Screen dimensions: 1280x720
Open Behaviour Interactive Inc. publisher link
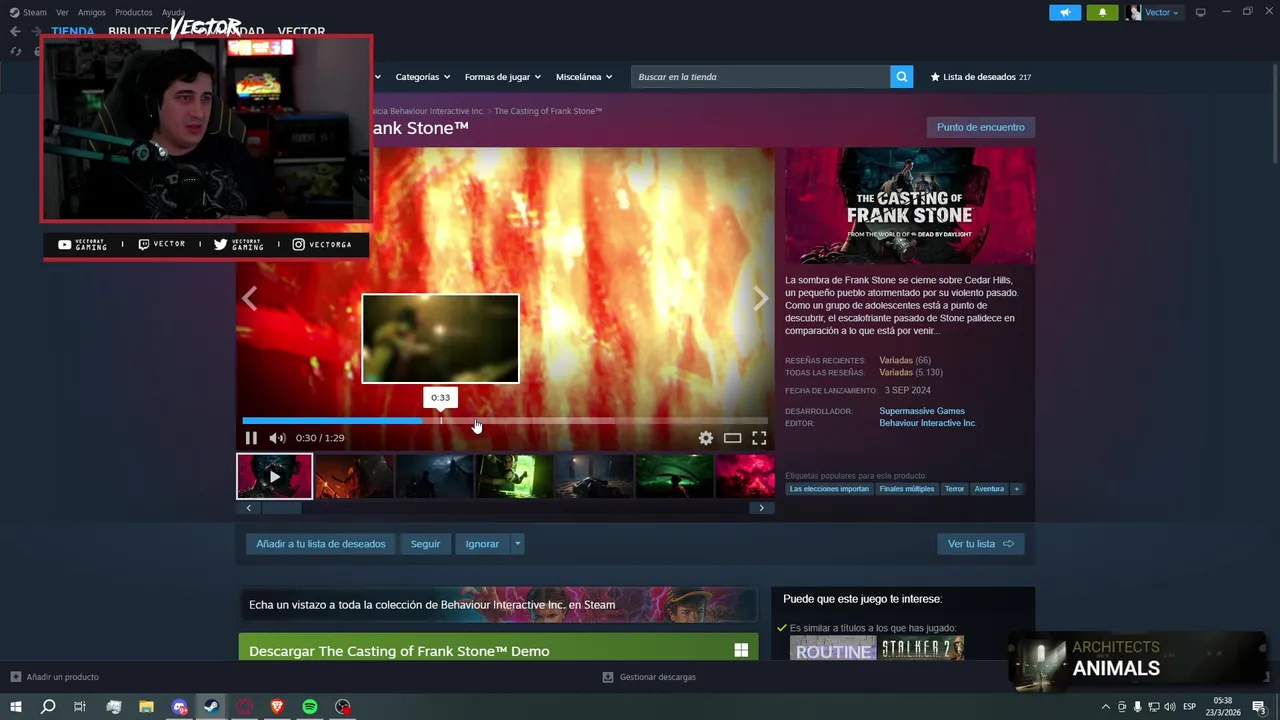(x=928, y=423)
